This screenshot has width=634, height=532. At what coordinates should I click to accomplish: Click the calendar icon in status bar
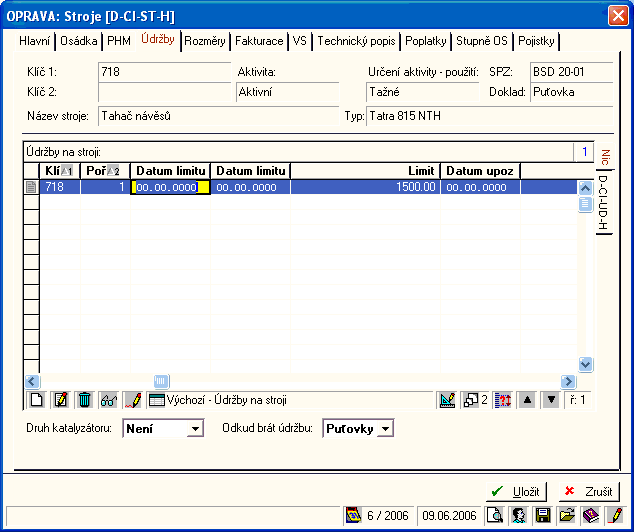[x=353, y=515]
